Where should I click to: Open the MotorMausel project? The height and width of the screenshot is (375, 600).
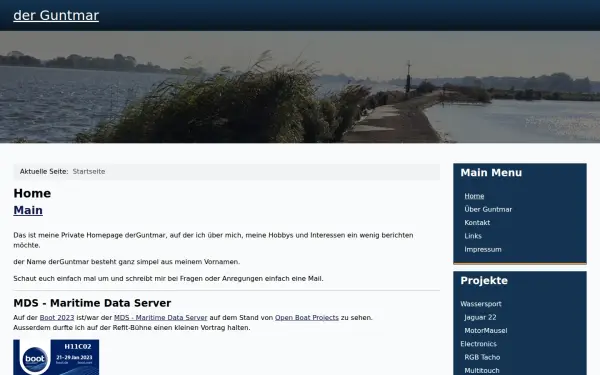[x=486, y=331]
